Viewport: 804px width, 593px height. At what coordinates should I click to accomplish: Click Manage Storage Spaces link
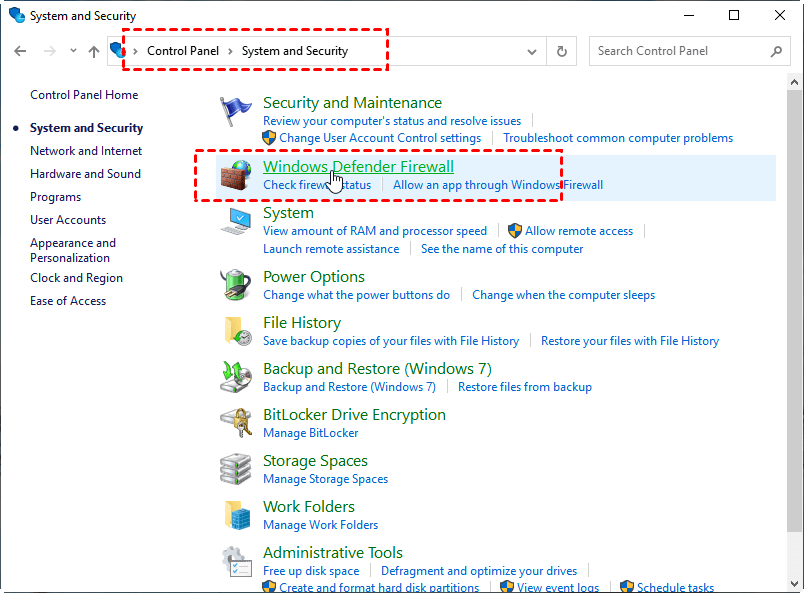click(x=326, y=479)
